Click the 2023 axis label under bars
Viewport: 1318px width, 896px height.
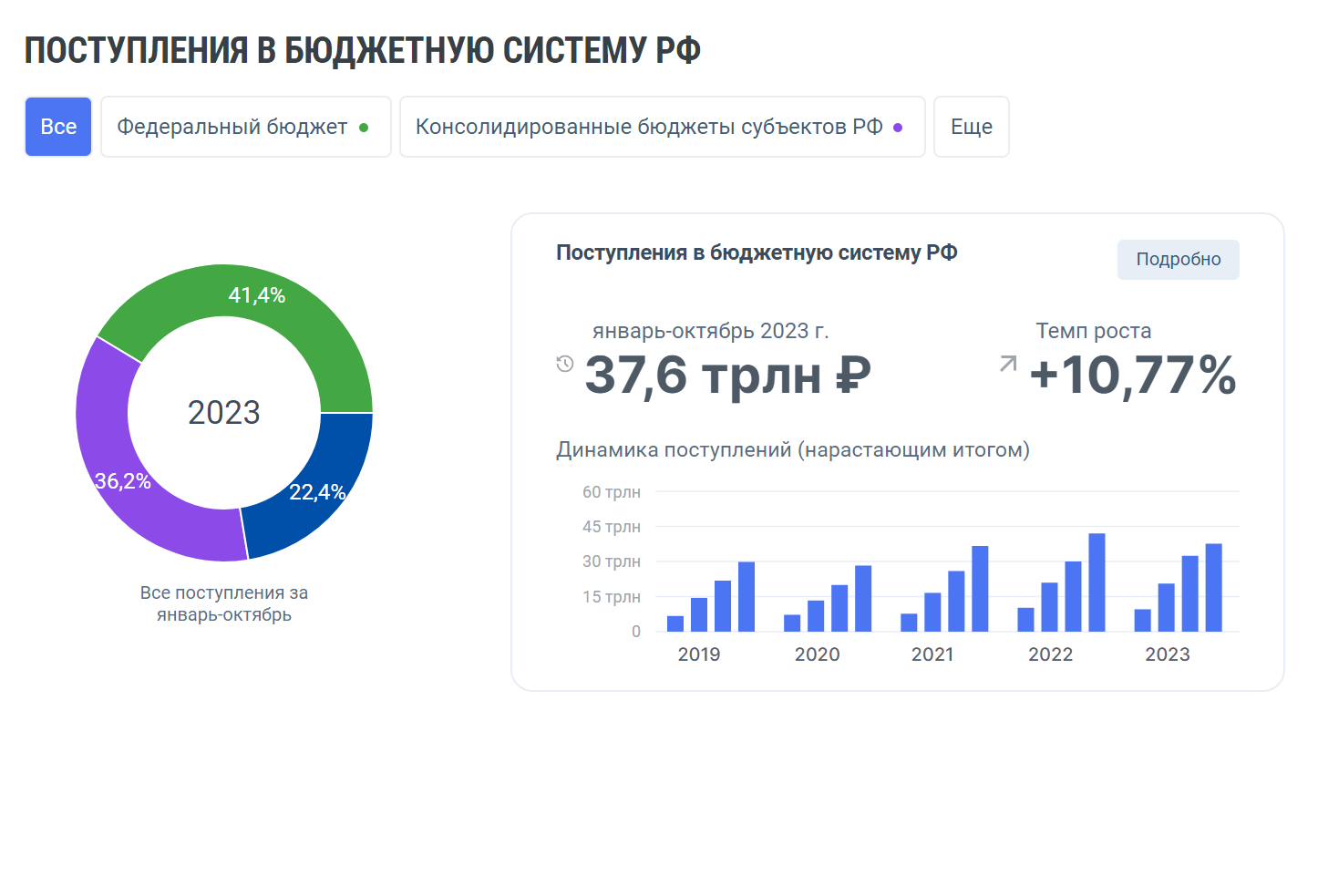pos(1168,654)
